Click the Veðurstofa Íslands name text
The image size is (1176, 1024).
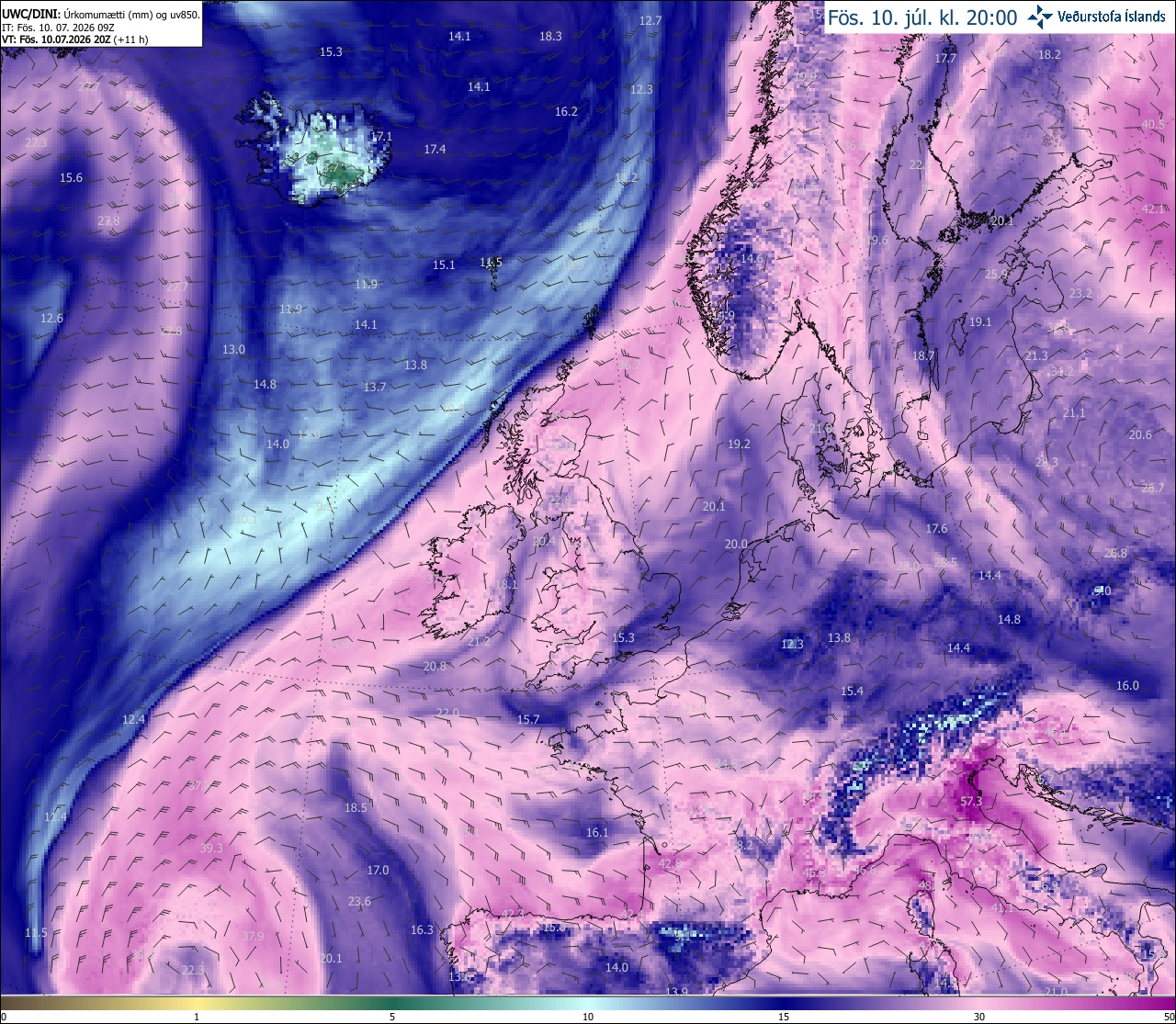(x=1112, y=17)
